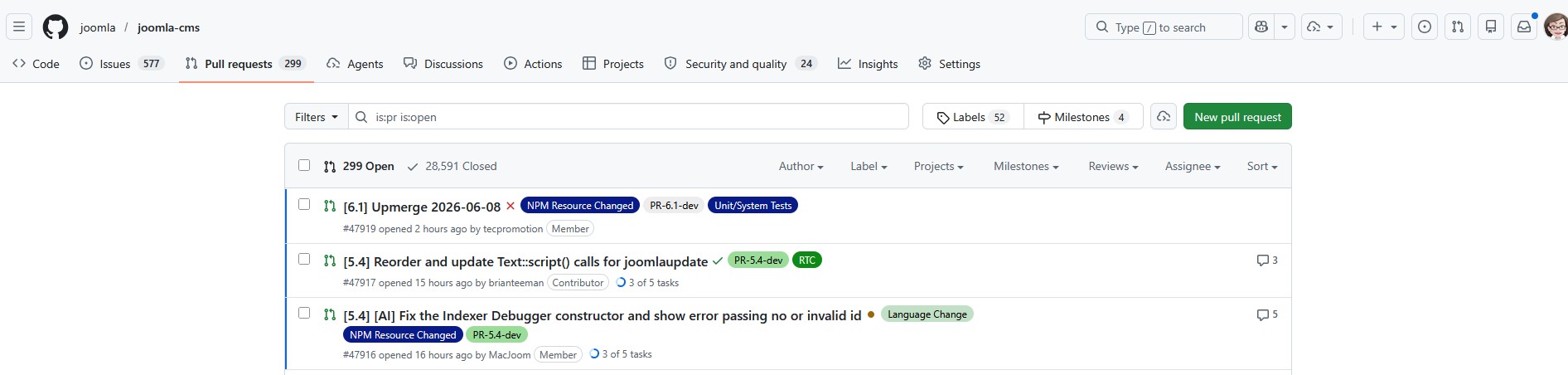The height and width of the screenshot is (375, 1568).
Task: Click NPM Resource Changed label on Upmerge PR
Action: click(x=580, y=206)
